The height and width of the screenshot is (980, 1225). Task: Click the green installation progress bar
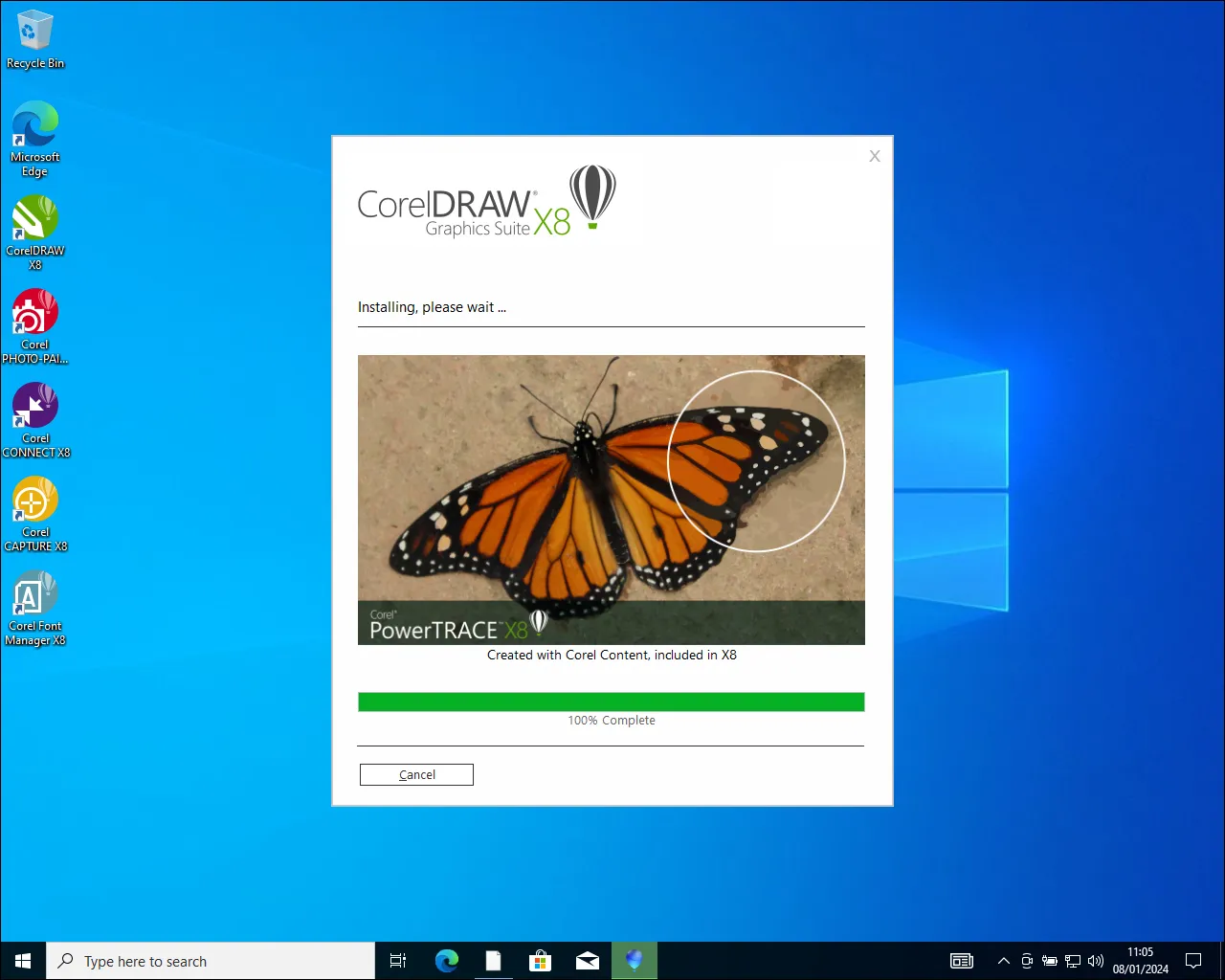pyautogui.click(x=611, y=702)
